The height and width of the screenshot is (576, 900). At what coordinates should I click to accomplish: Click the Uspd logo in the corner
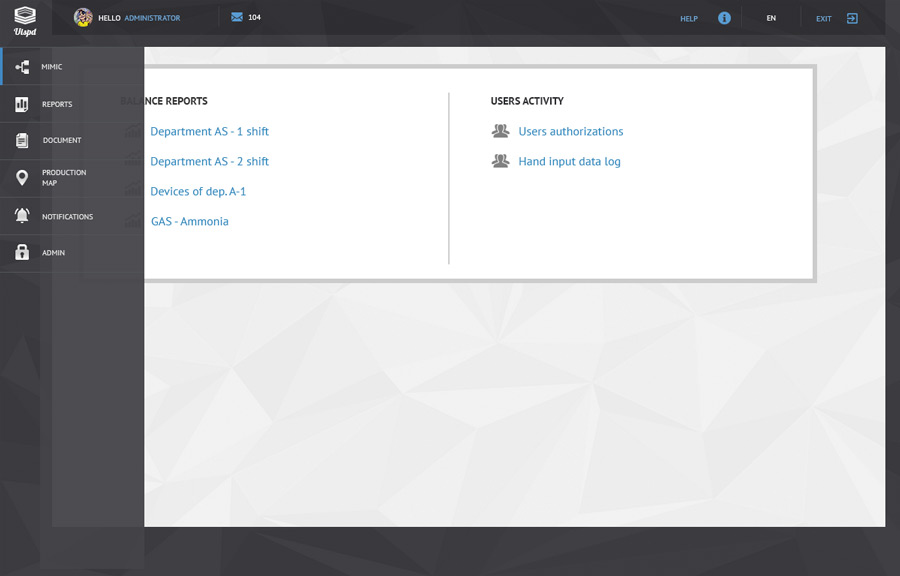(x=24, y=17)
